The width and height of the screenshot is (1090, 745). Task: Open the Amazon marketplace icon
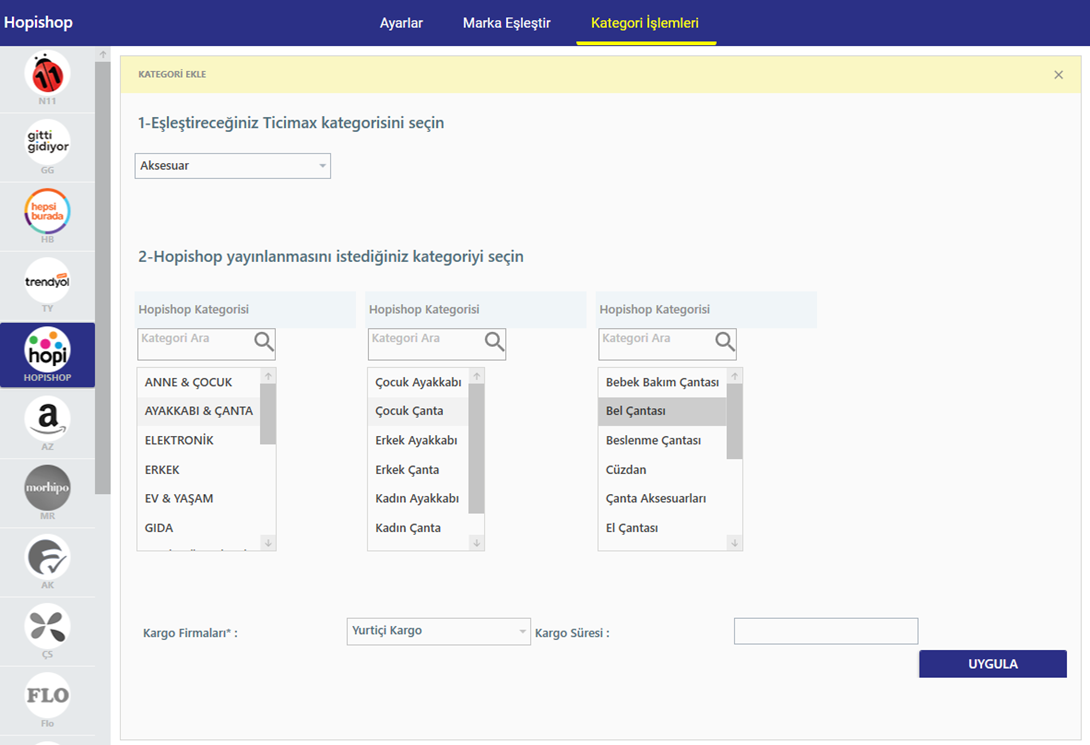click(47, 419)
